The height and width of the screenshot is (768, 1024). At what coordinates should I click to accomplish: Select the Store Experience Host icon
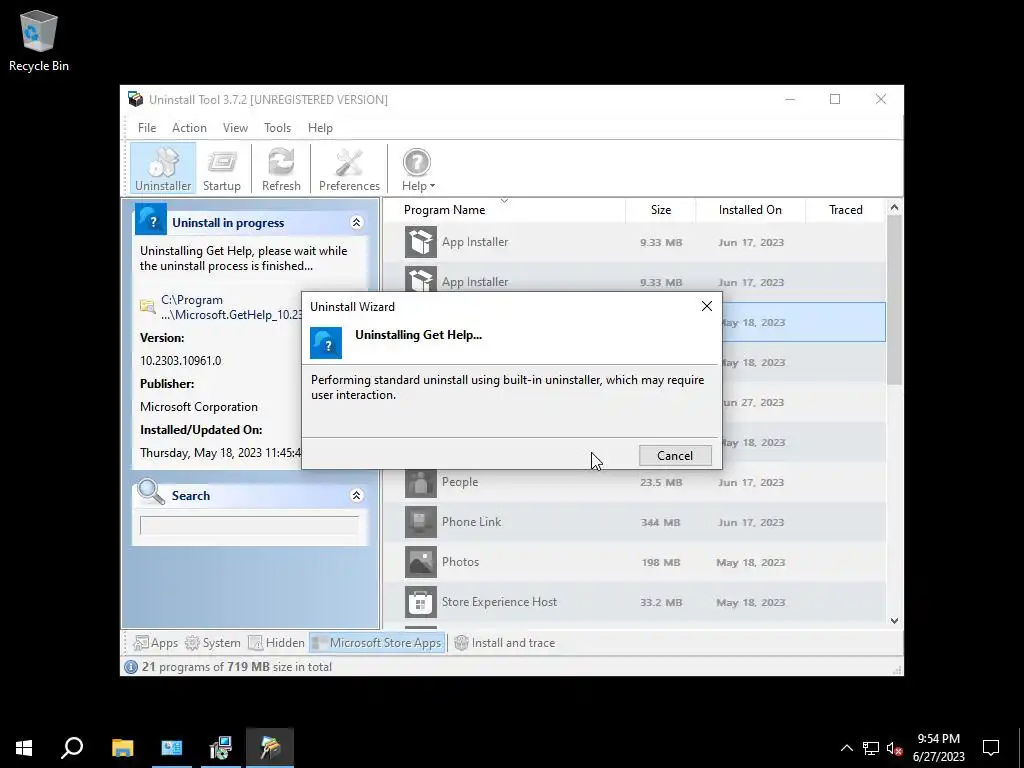[421, 602]
